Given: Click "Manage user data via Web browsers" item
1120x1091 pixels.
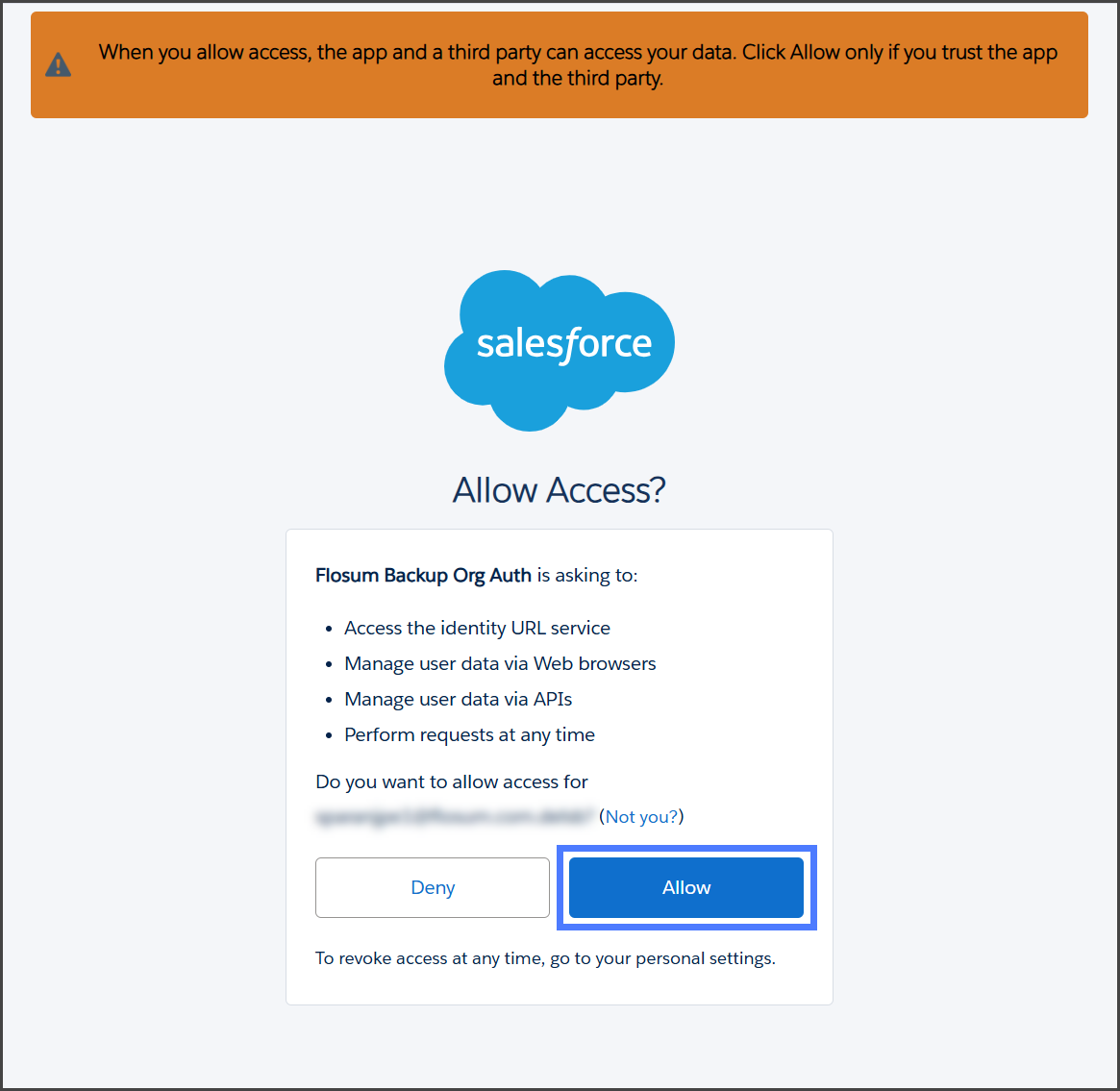Looking at the screenshot, I should click(x=500, y=663).
